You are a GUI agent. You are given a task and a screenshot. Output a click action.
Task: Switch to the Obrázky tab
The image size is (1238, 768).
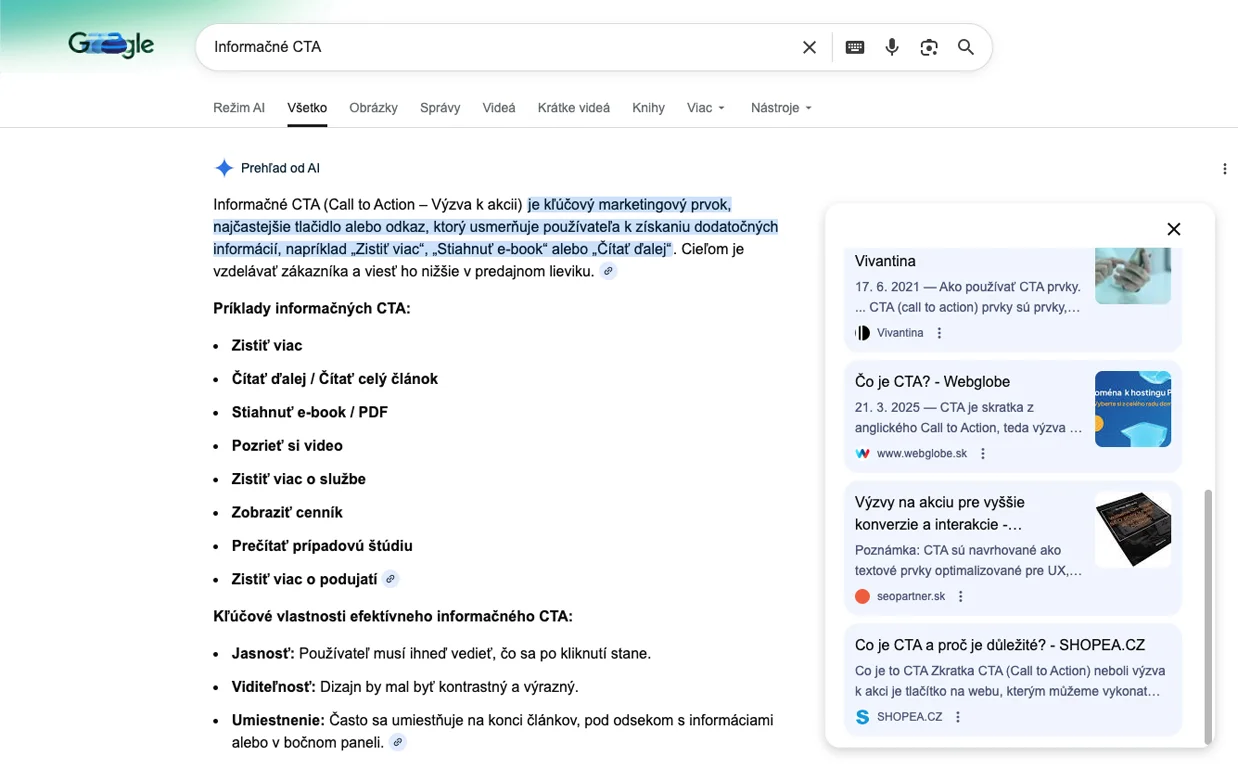(373, 108)
